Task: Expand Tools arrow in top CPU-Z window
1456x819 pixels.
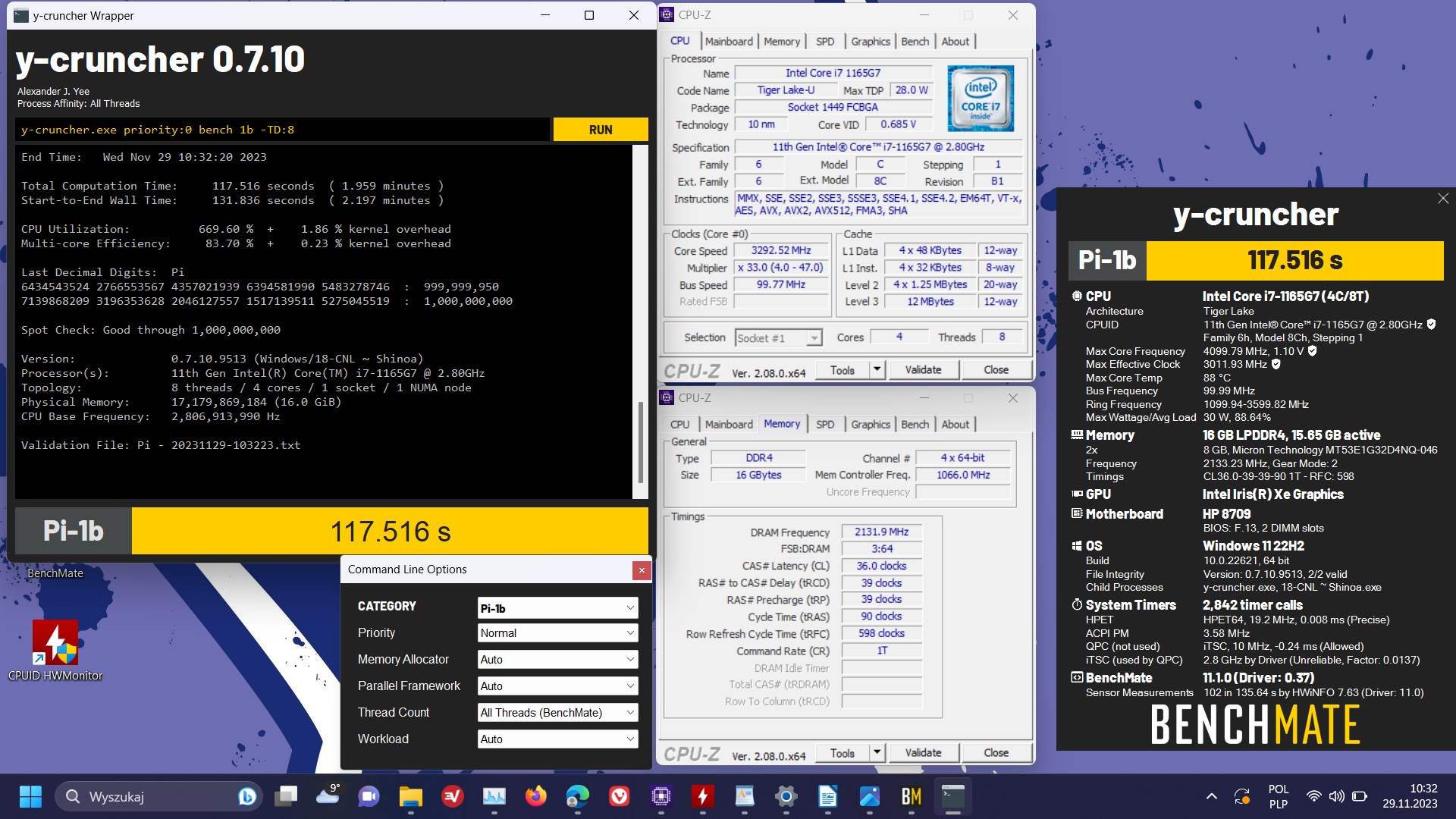Action: click(877, 370)
